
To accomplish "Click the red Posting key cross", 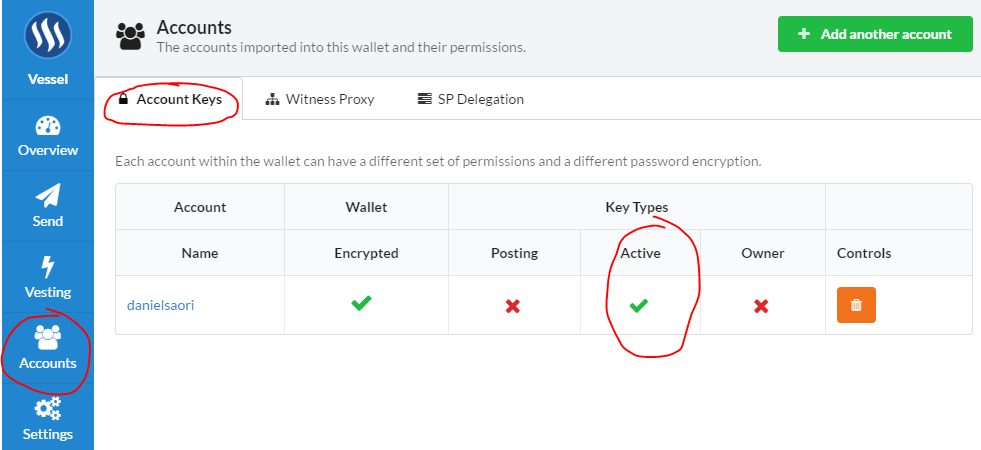I will point(513,306).
